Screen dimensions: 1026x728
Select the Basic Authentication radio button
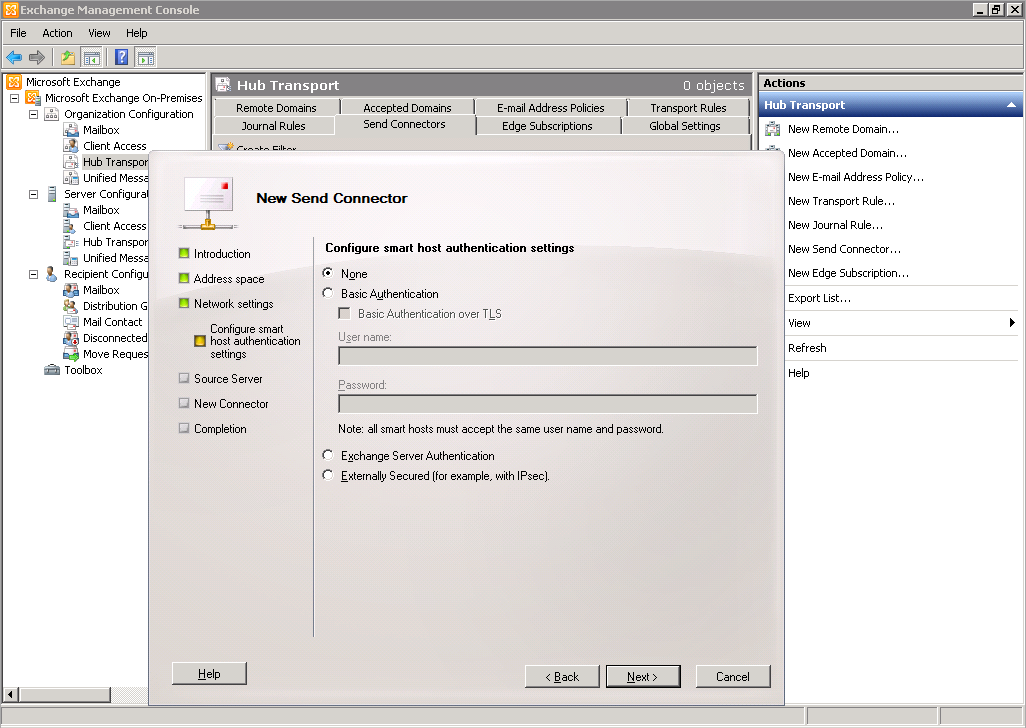click(x=328, y=294)
